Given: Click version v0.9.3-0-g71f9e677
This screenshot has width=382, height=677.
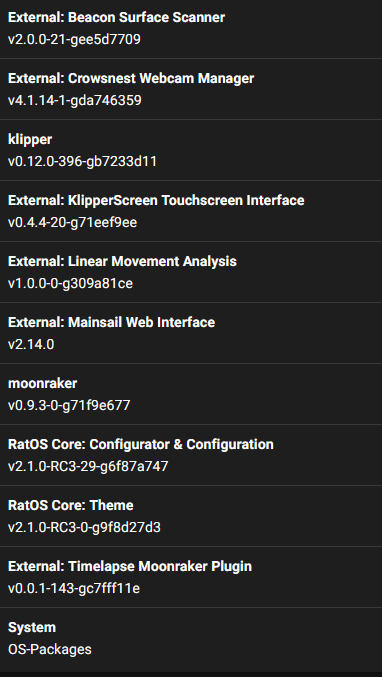Looking at the screenshot, I should 69,405.
